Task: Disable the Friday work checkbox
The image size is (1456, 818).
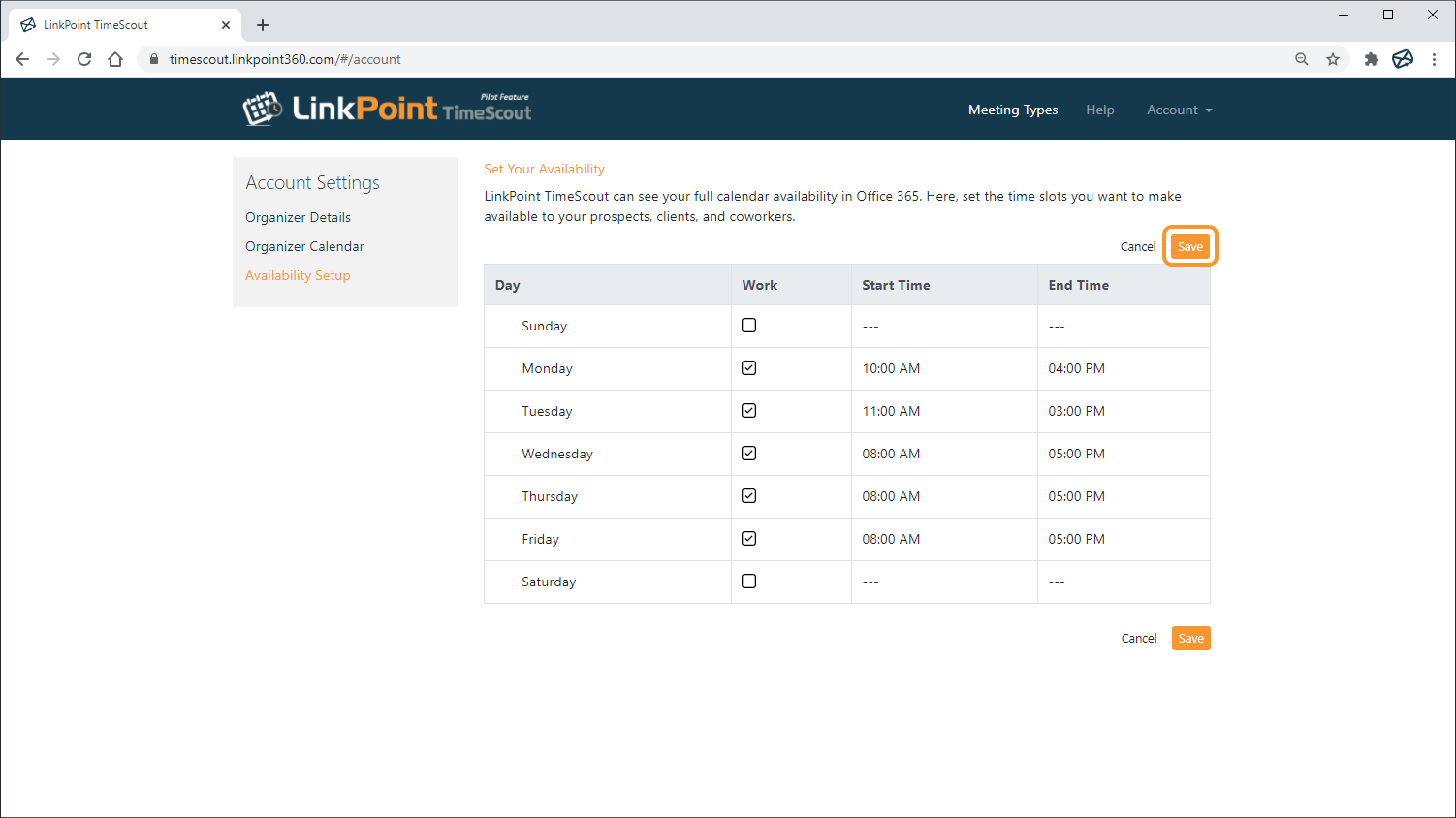Action: tap(748, 539)
